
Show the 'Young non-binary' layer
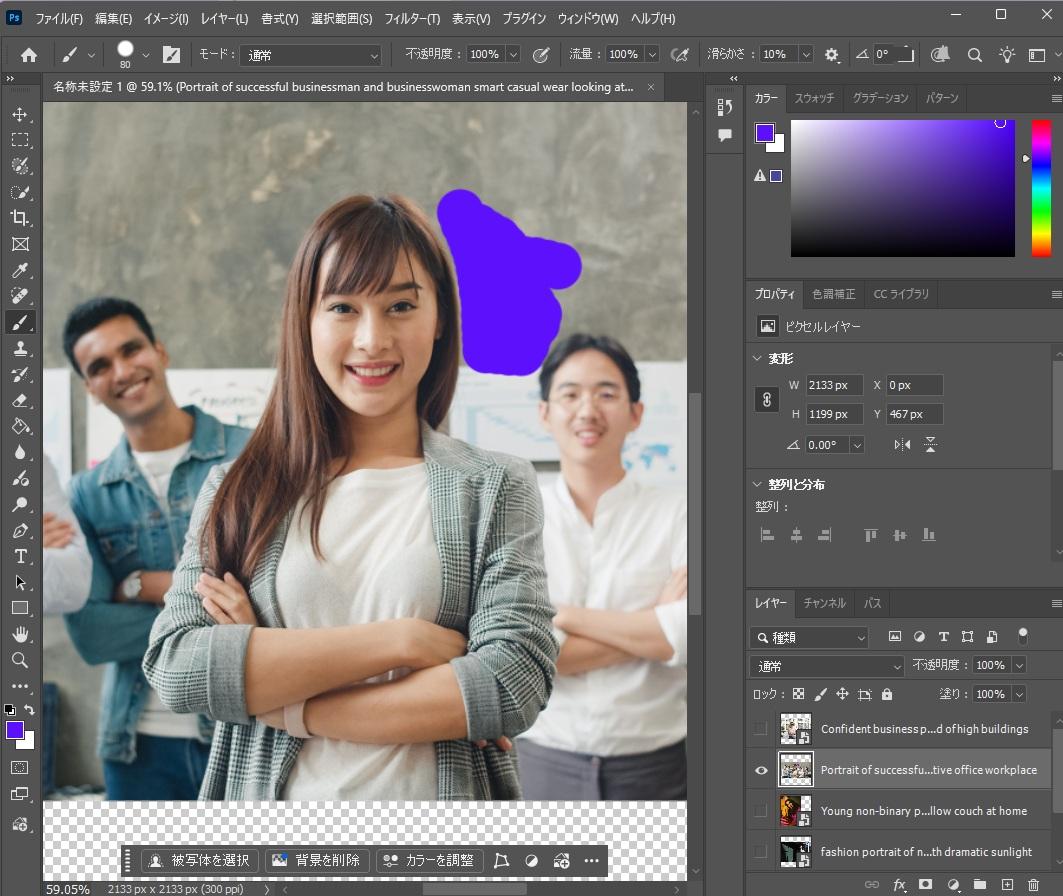[761, 811]
